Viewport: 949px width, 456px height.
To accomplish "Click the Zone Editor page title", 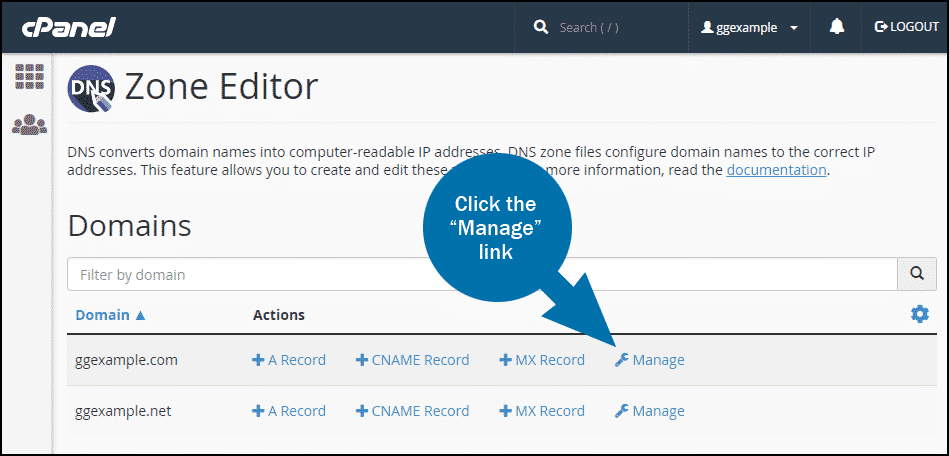I will pos(221,87).
